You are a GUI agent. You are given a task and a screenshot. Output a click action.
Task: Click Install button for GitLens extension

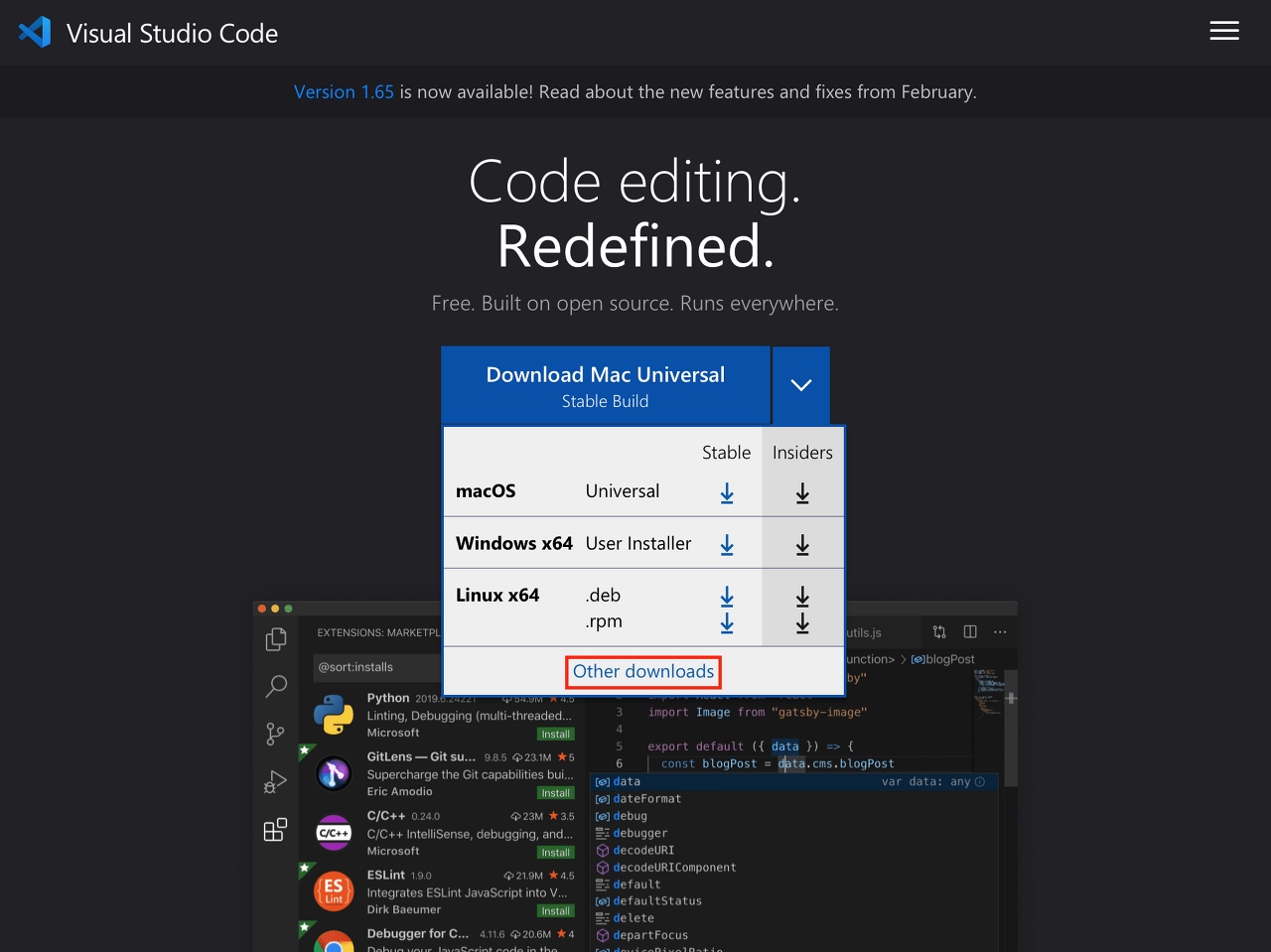(x=556, y=793)
